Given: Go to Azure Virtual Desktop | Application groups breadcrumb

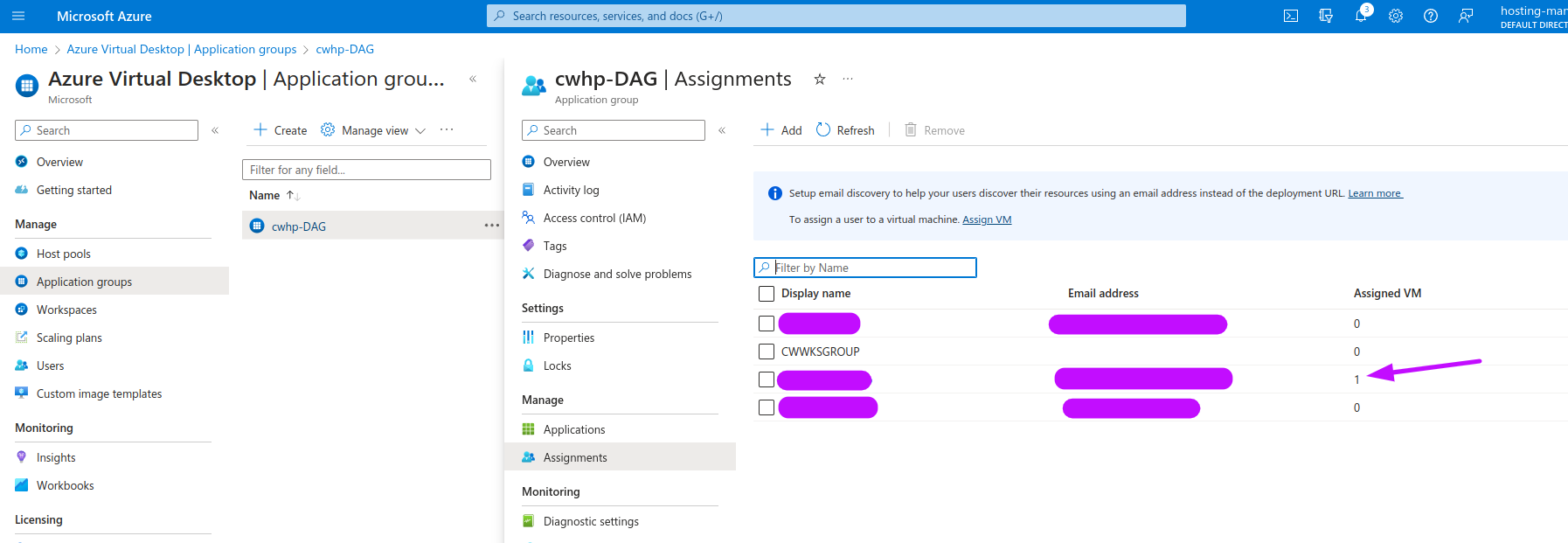Looking at the screenshot, I should [182, 49].
